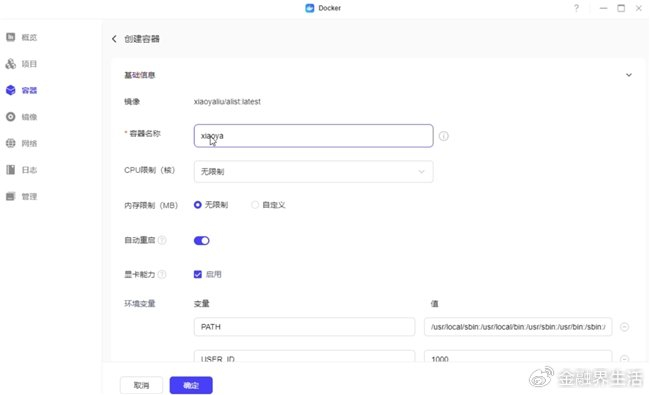Viewport: 650px width, 395px height.
Task: Click the container name field containing xiaoya
Action: pos(313,136)
